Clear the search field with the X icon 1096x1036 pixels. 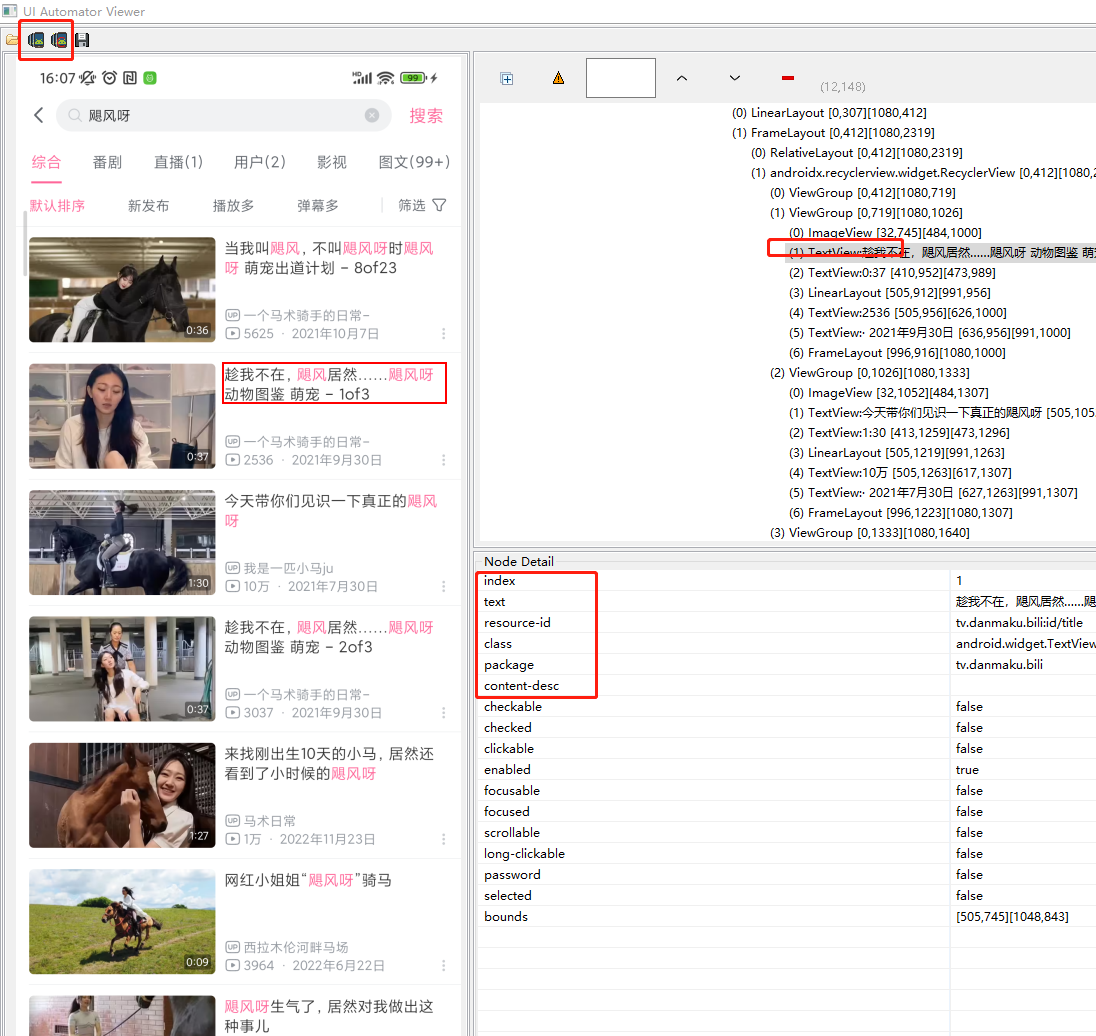click(x=373, y=115)
